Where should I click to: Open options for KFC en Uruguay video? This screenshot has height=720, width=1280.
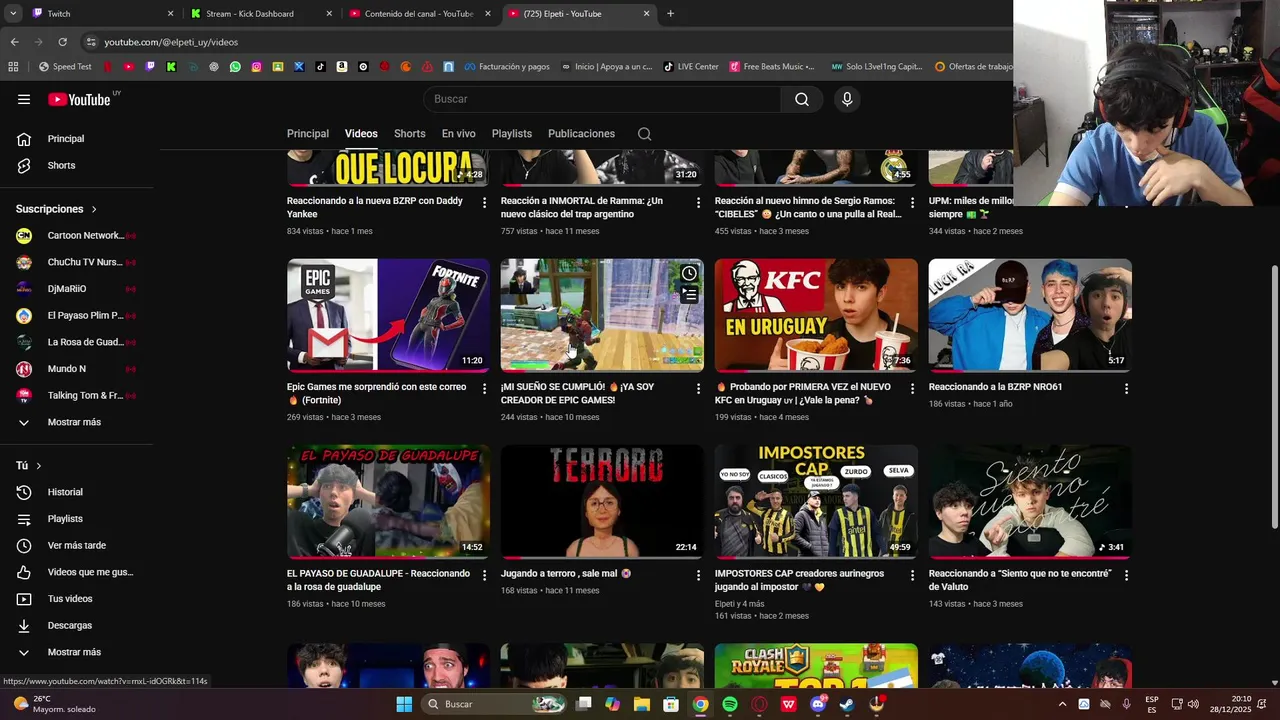click(912, 389)
